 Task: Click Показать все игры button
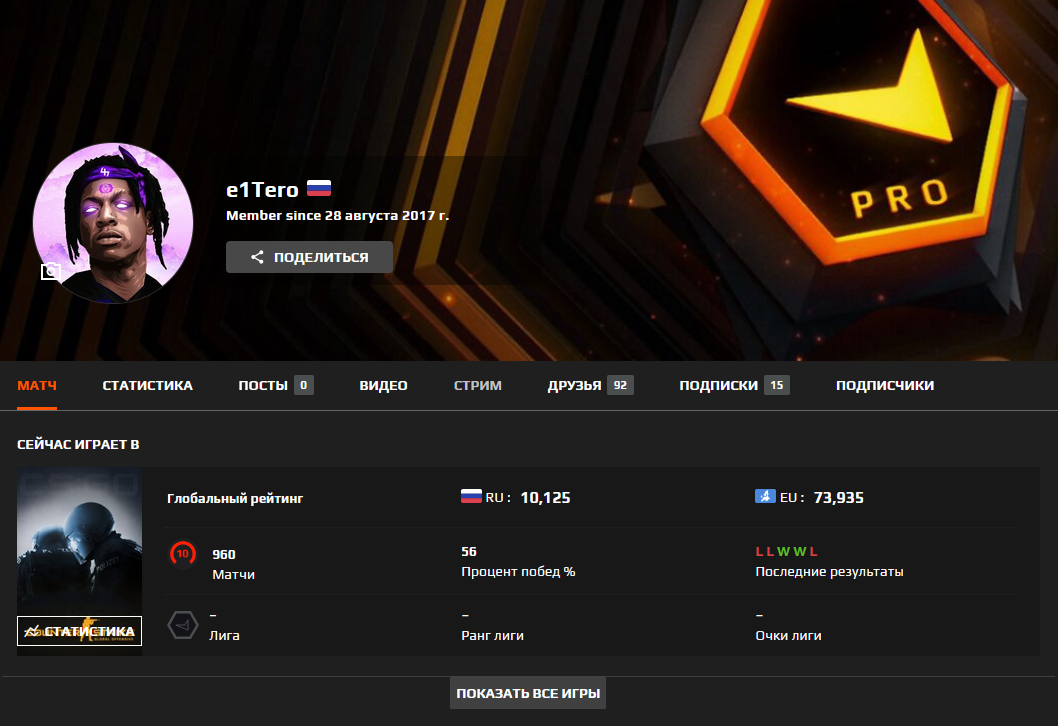(x=528, y=693)
